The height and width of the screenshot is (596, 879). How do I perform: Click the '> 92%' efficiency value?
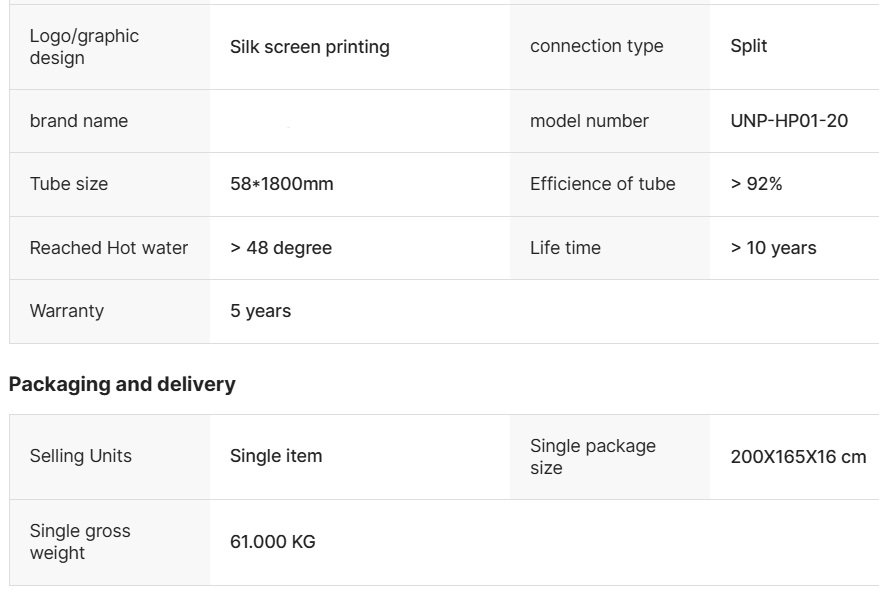tap(755, 184)
